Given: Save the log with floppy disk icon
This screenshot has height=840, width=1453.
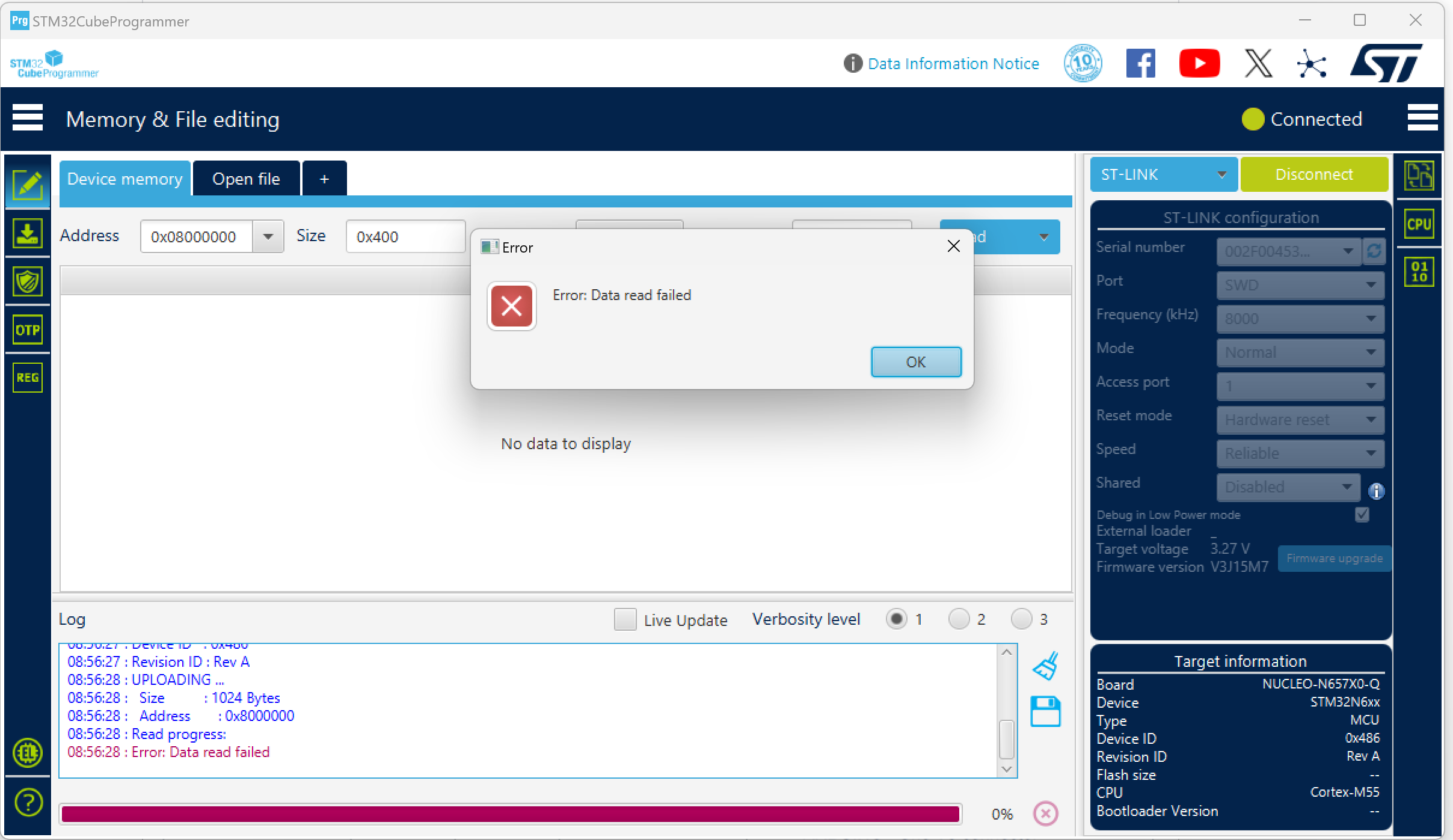Looking at the screenshot, I should pyautogui.click(x=1046, y=712).
